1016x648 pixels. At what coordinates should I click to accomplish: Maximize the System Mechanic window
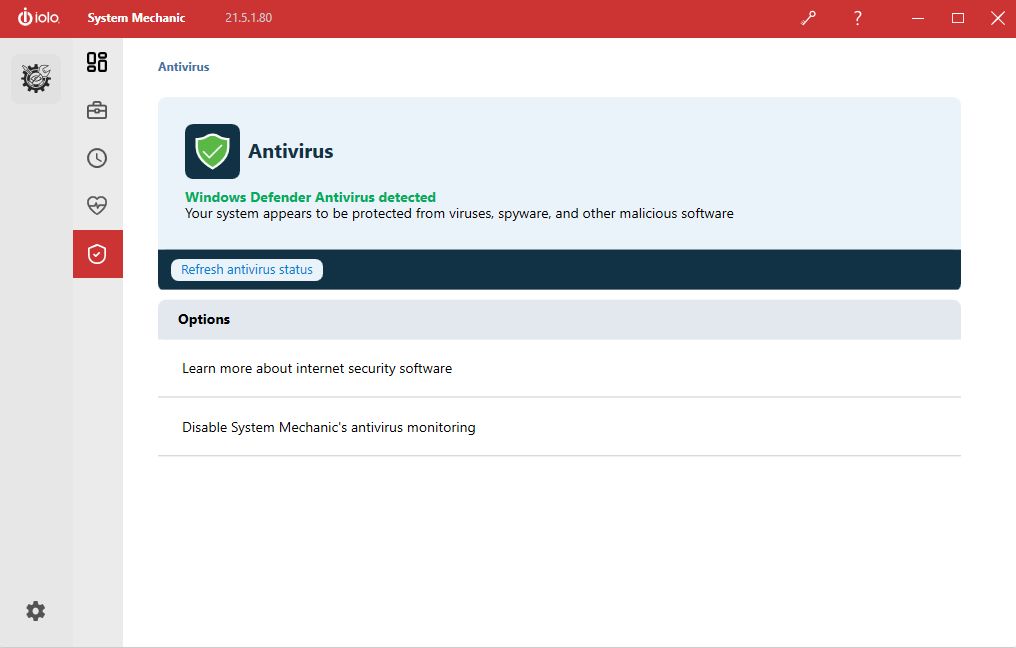(958, 18)
